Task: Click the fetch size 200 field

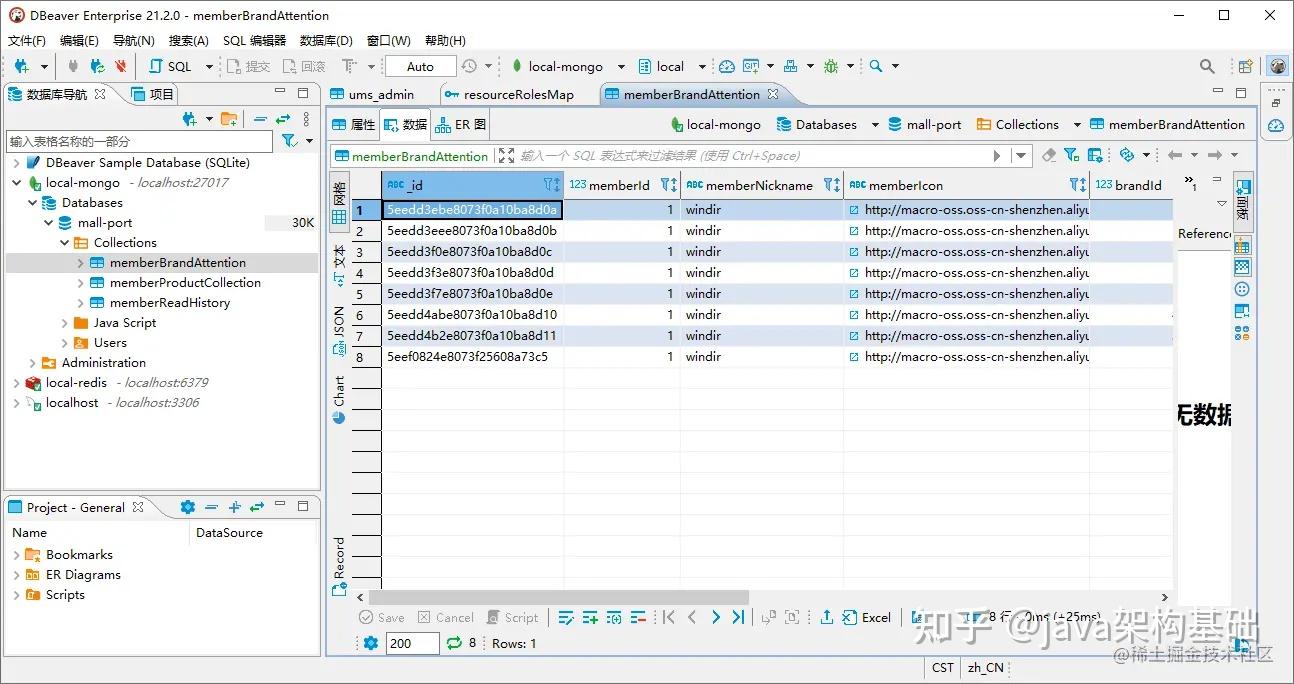Action: pyautogui.click(x=412, y=643)
